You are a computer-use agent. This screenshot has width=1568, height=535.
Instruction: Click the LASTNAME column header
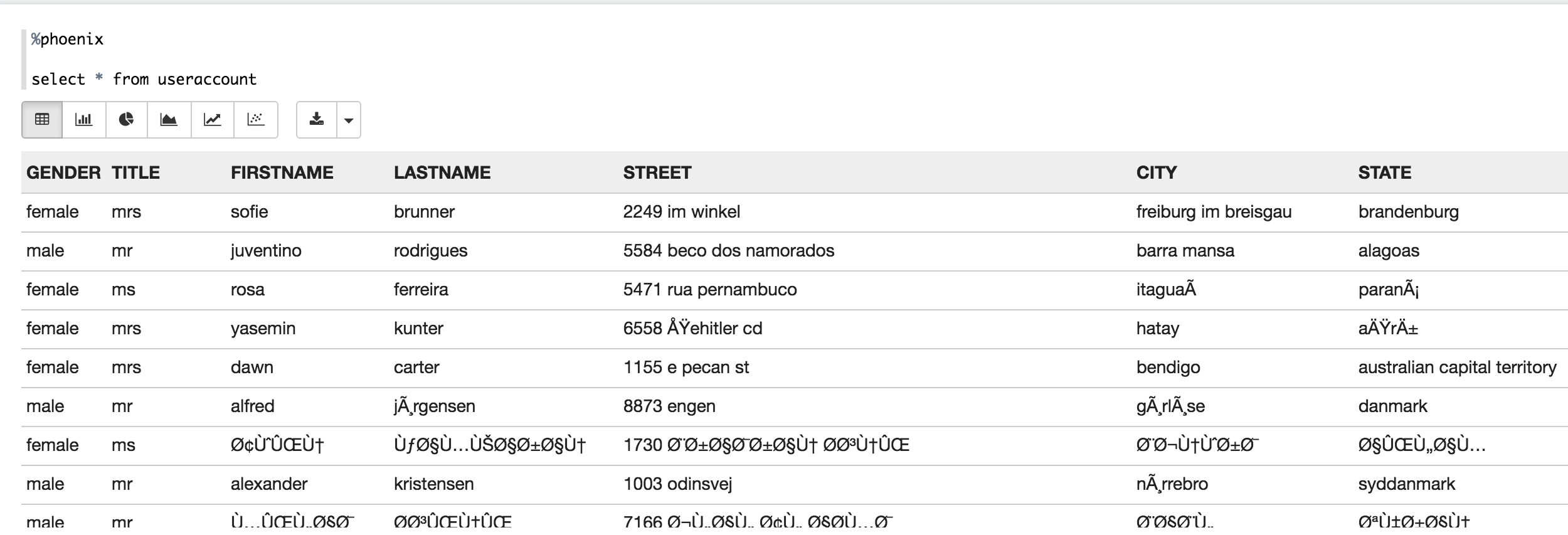442,172
